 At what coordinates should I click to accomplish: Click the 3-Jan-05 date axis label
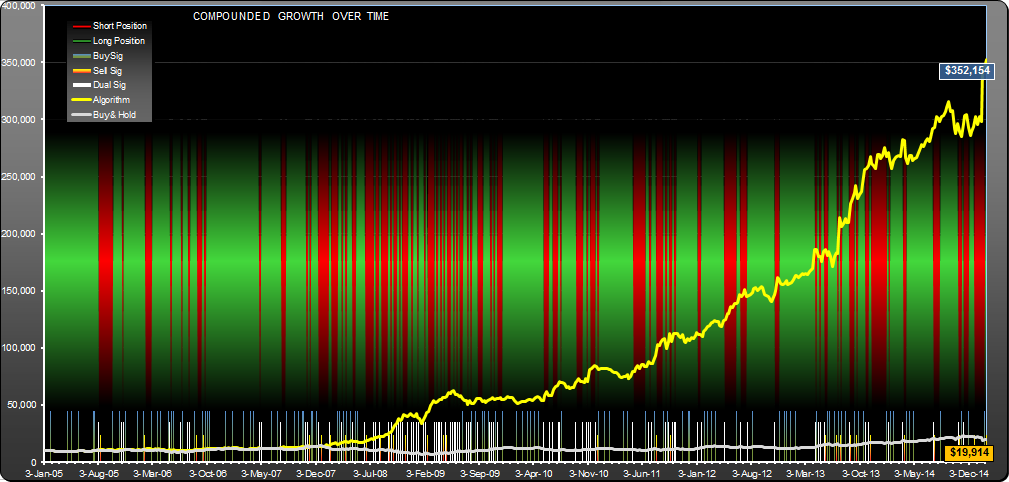pos(44,472)
